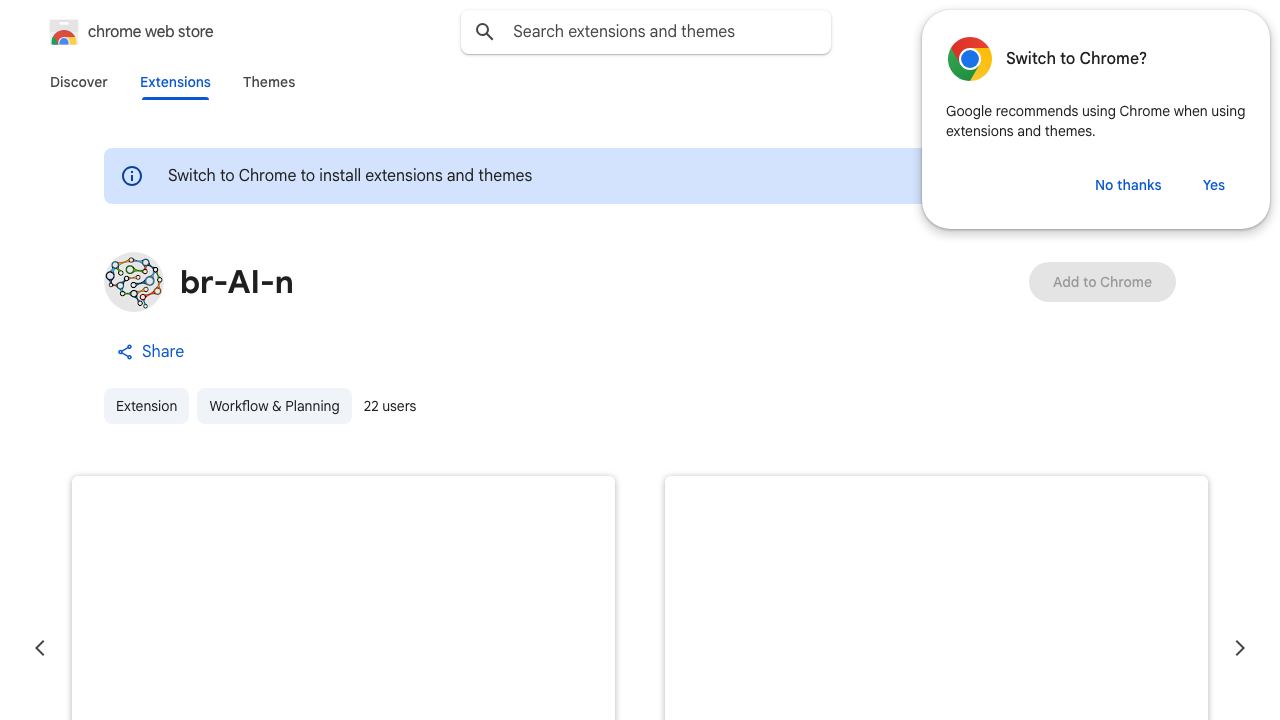
Task: Open the Discover tab
Action: click(x=79, y=82)
